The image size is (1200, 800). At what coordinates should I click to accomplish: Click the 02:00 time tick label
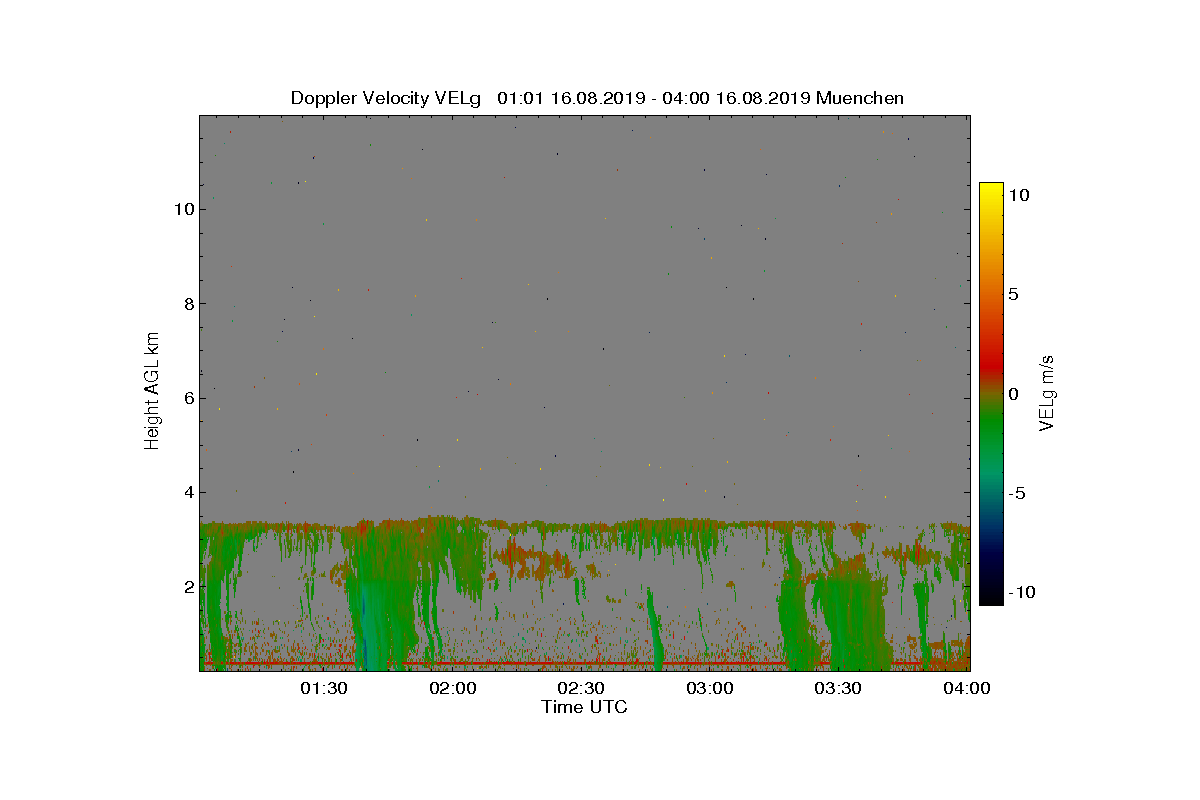coord(453,689)
